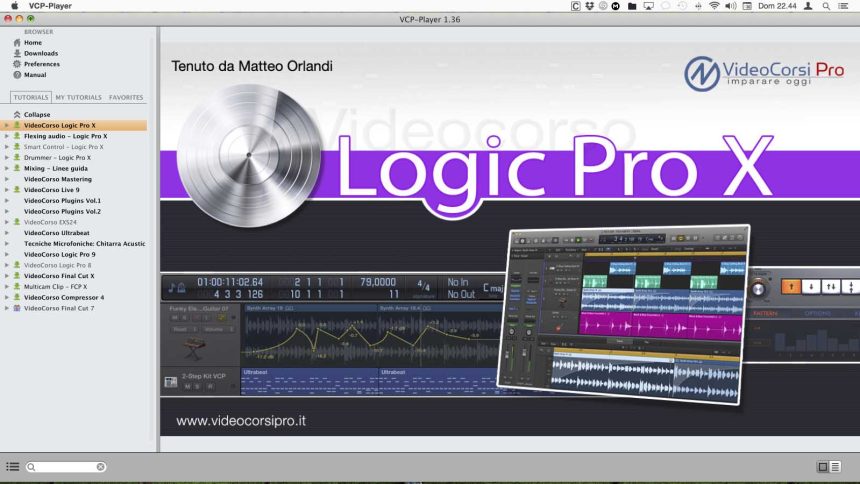Image resolution: width=860 pixels, height=484 pixels.
Task: Switch to the MY TUTORIALS tab
Action: [78, 98]
